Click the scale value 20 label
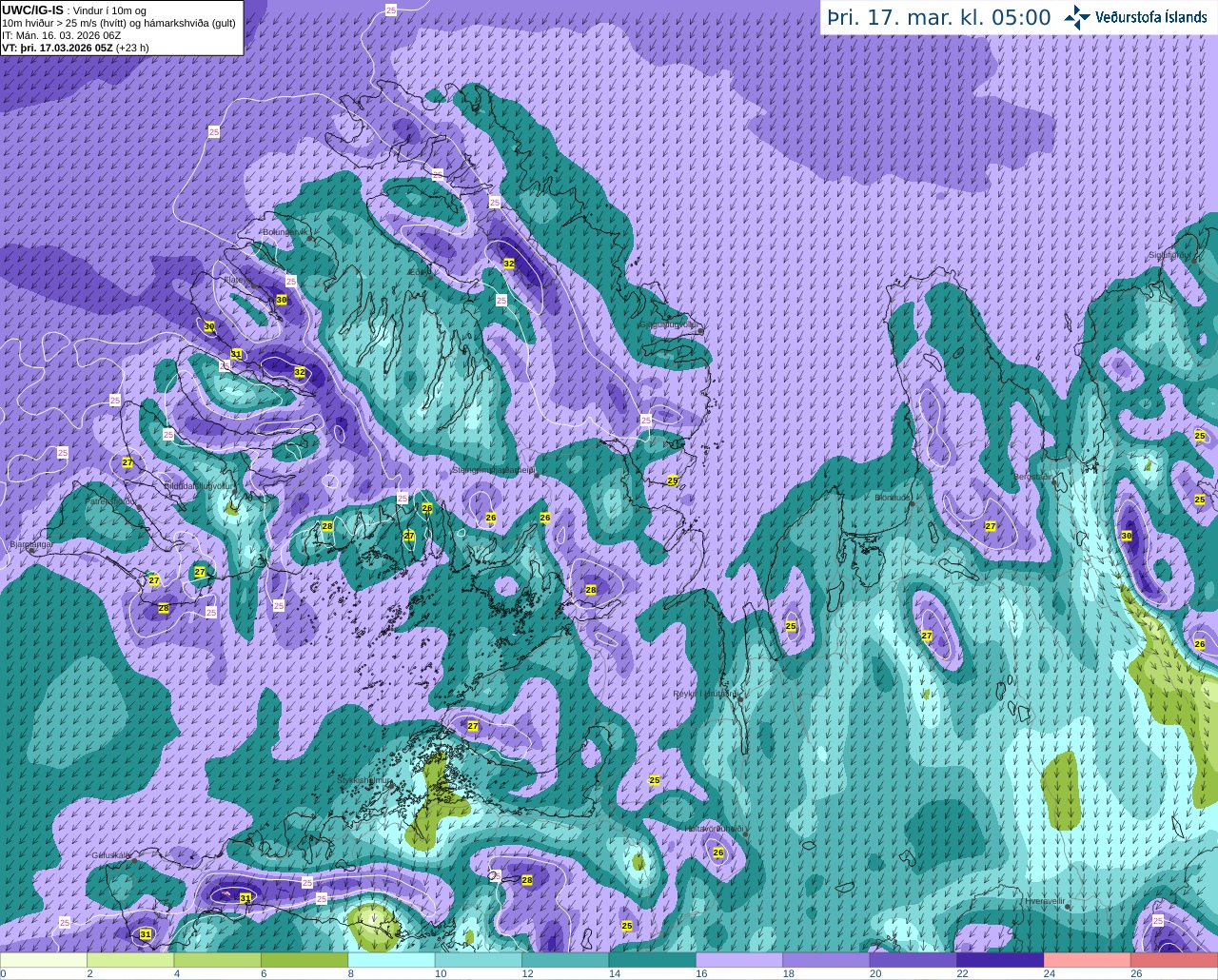Viewport: 1218px width, 980px height. [875, 974]
